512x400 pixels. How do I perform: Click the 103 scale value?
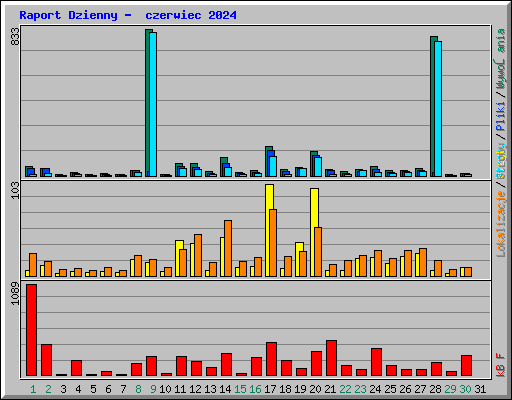15,190
